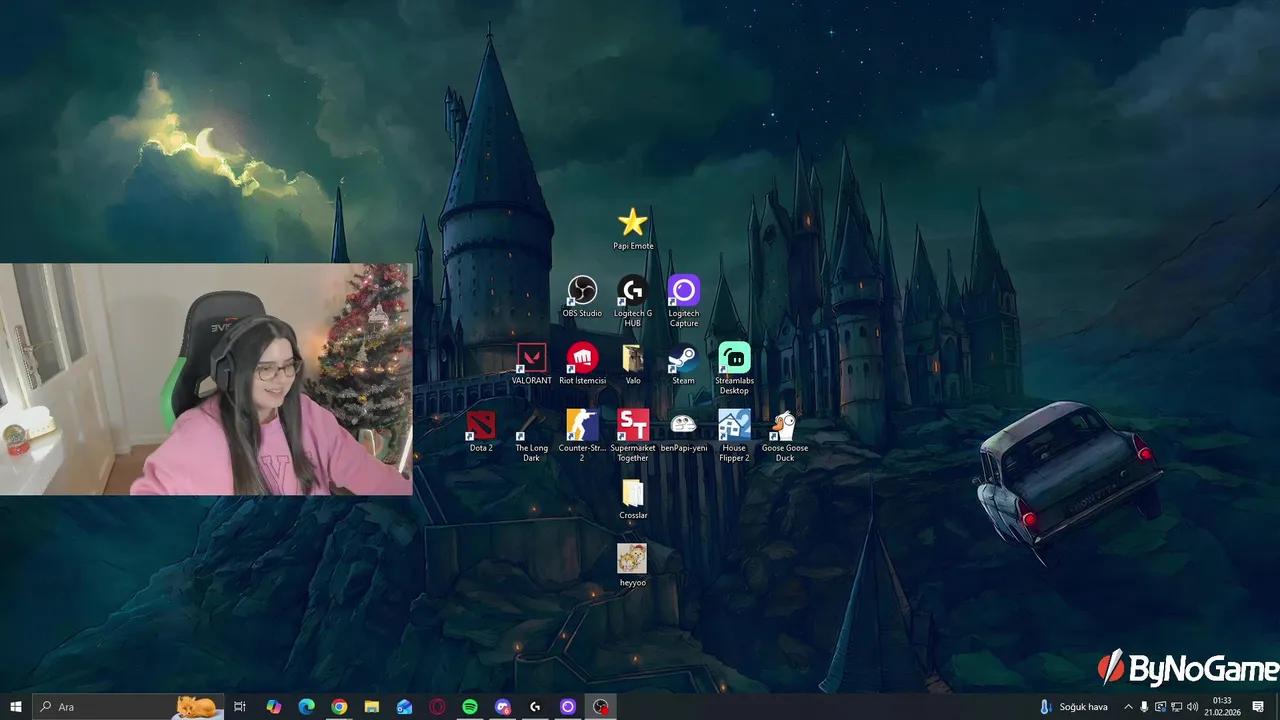Open network status tray icon
Viewport: 1280px width, 720px height.
1176,707
